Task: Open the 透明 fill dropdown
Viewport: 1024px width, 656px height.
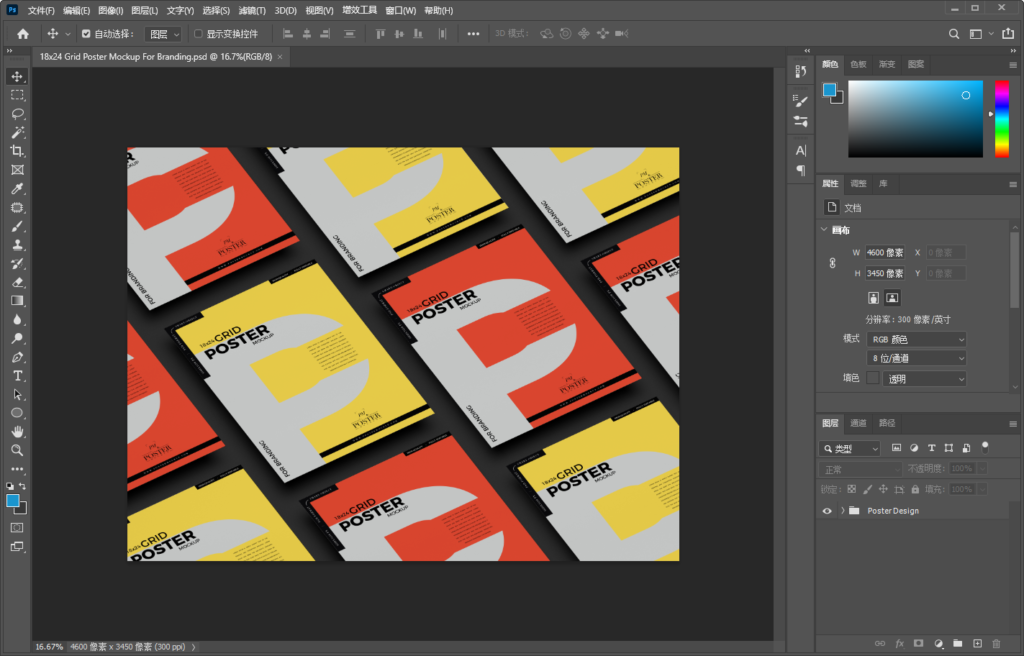Action: 924,379
